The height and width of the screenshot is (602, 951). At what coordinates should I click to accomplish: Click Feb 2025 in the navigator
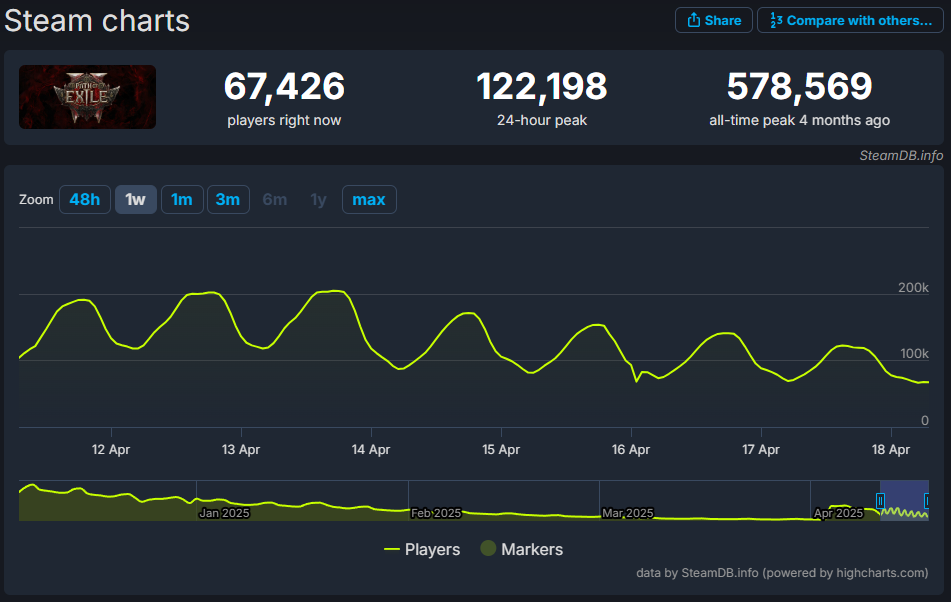coord(436,513)
